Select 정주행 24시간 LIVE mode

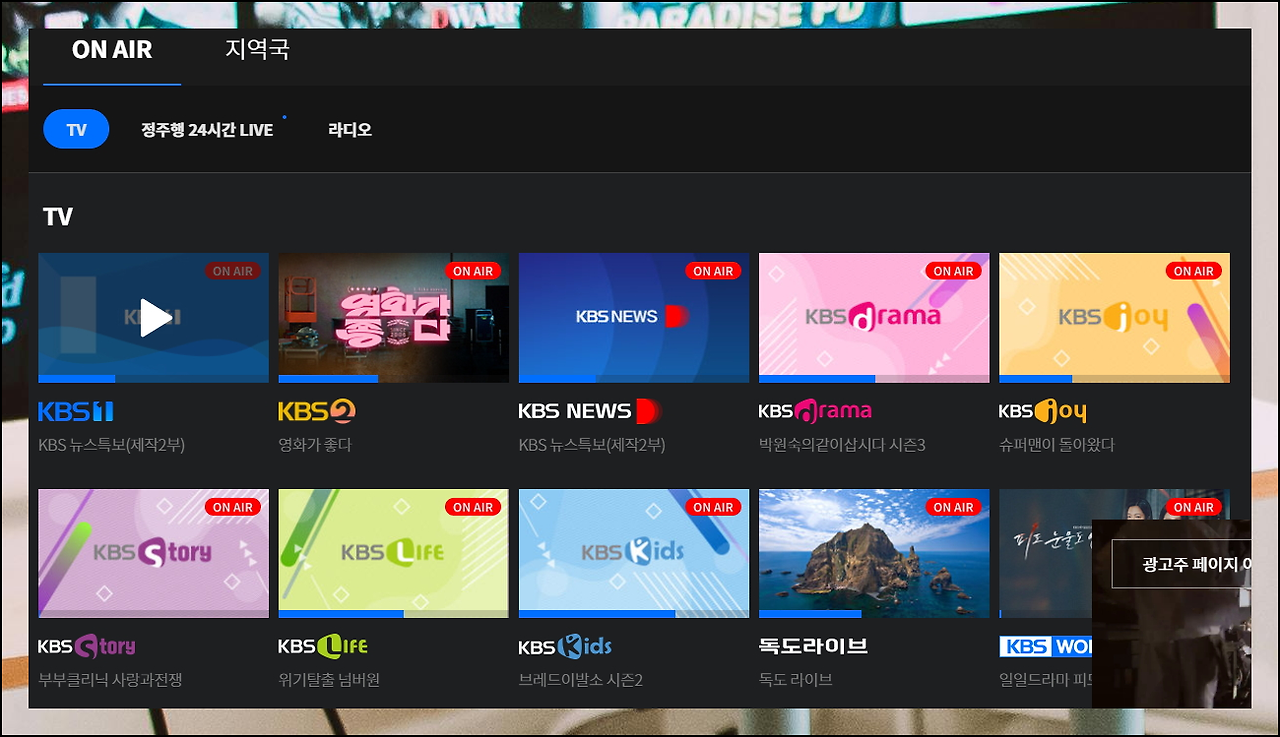click(207, 129)
